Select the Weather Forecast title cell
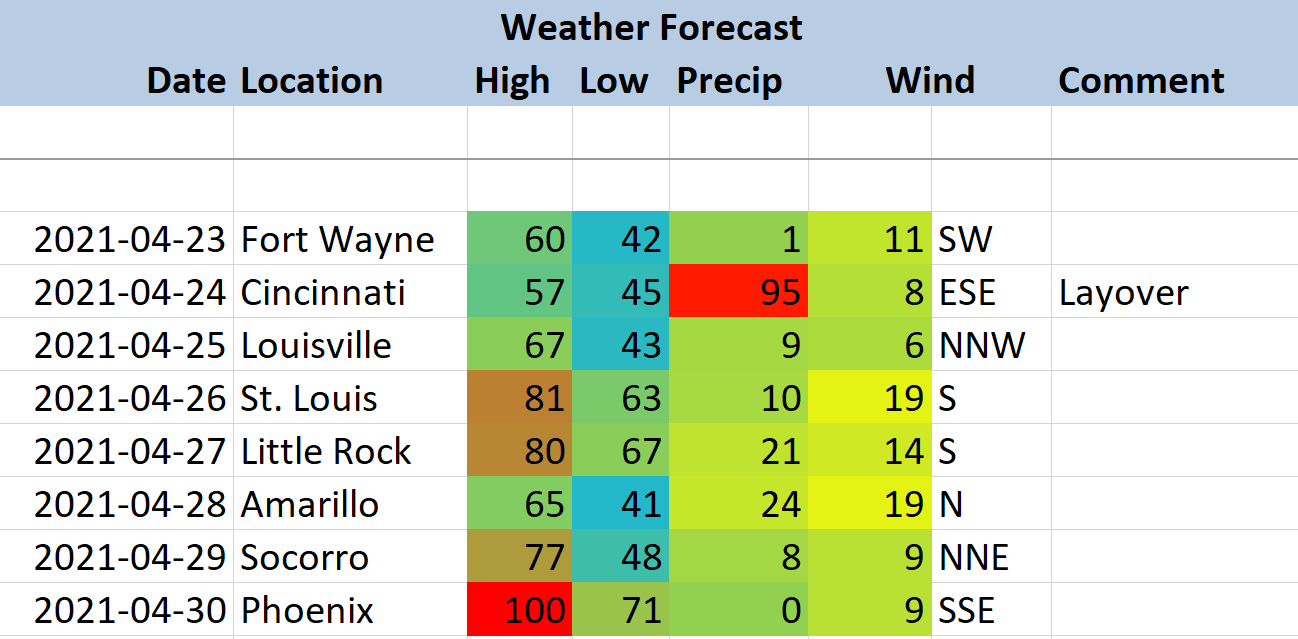Image resolution: width=1298 pixels, height=639 pixels. coord(651,27)
